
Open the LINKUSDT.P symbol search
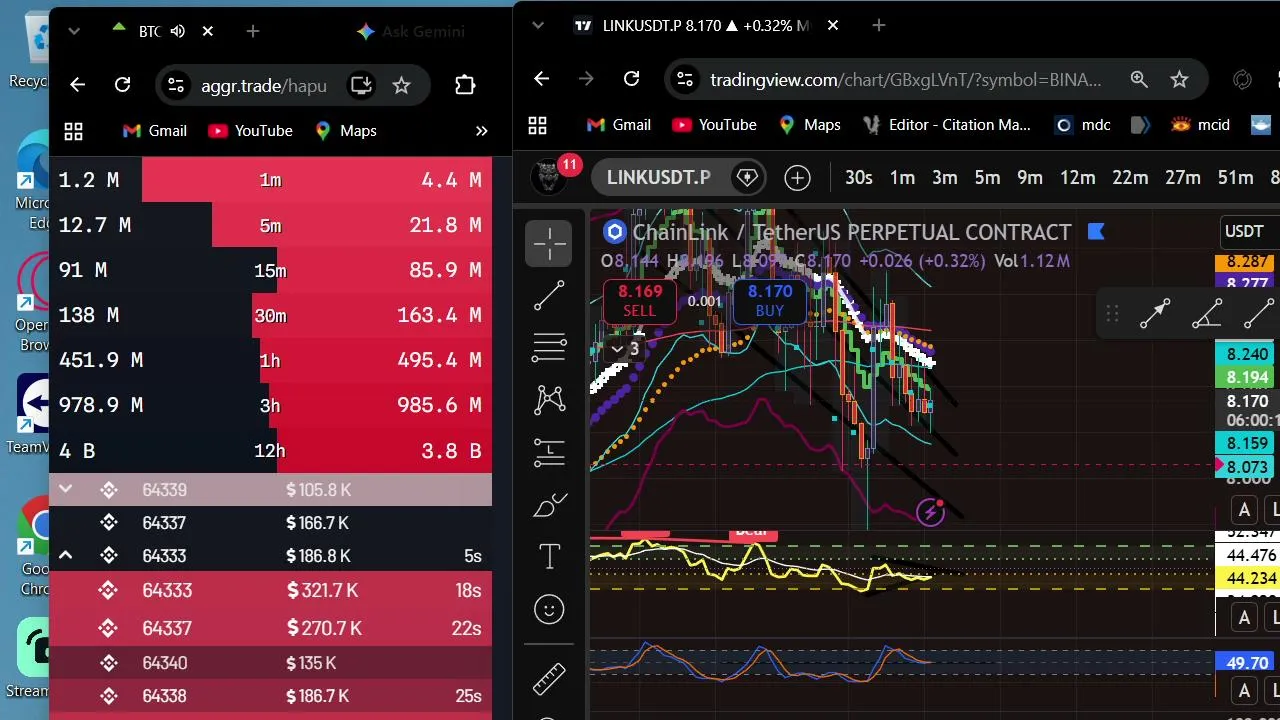pyautogui.click(x=659, y=178)
